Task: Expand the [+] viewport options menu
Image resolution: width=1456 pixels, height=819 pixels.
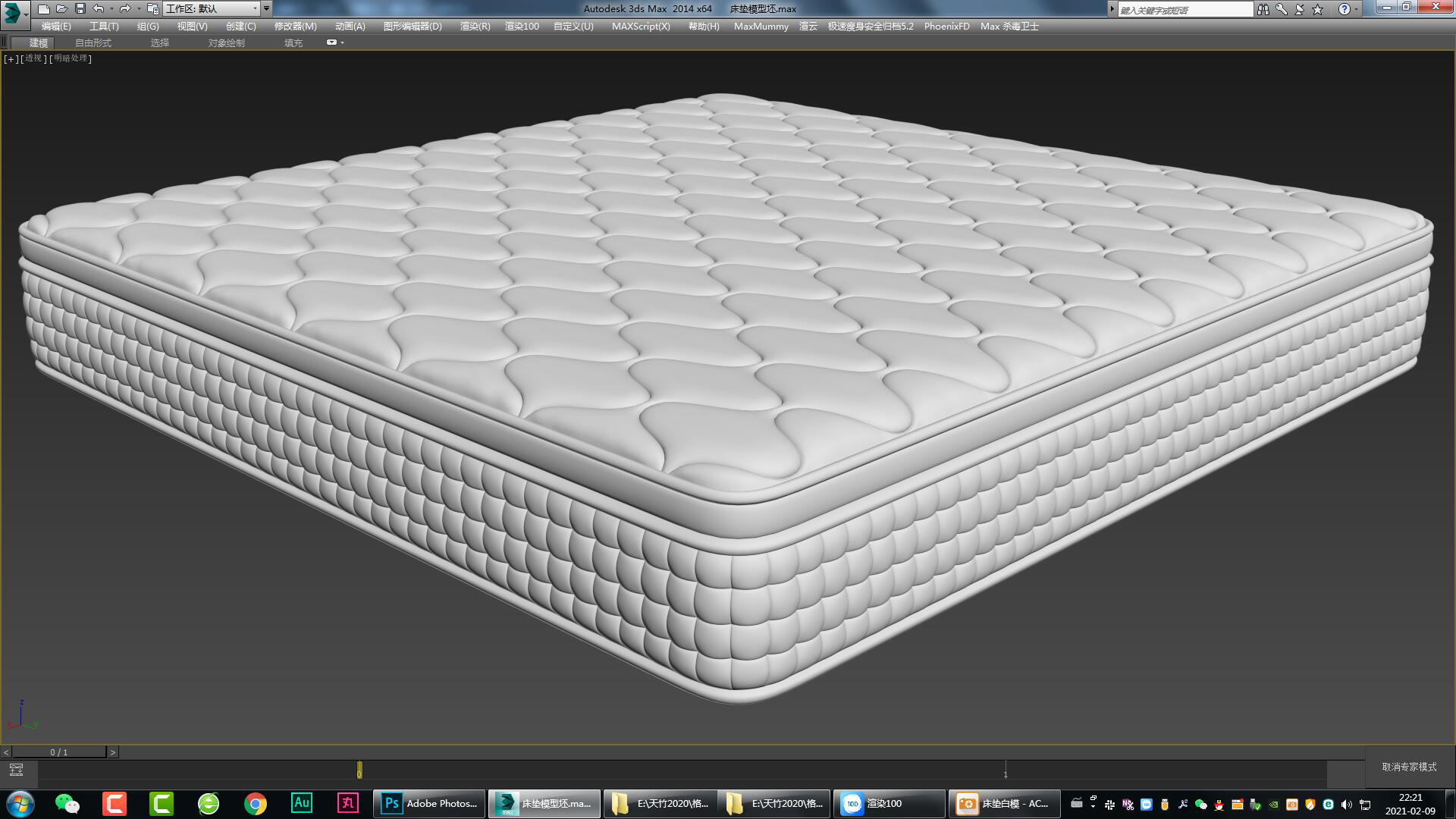Action: click(x=9, y=58)
